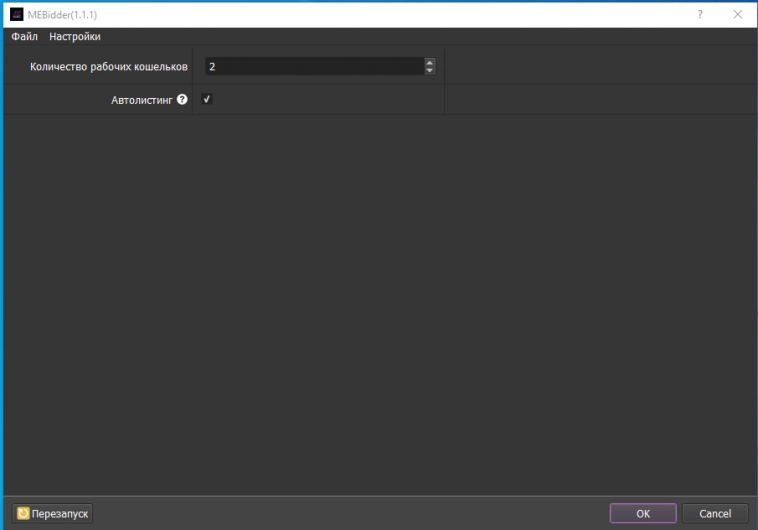Click the Количество рабочих кошельков label
The height and width of the screenshot is (530, 758).
[x=109, y=67]
